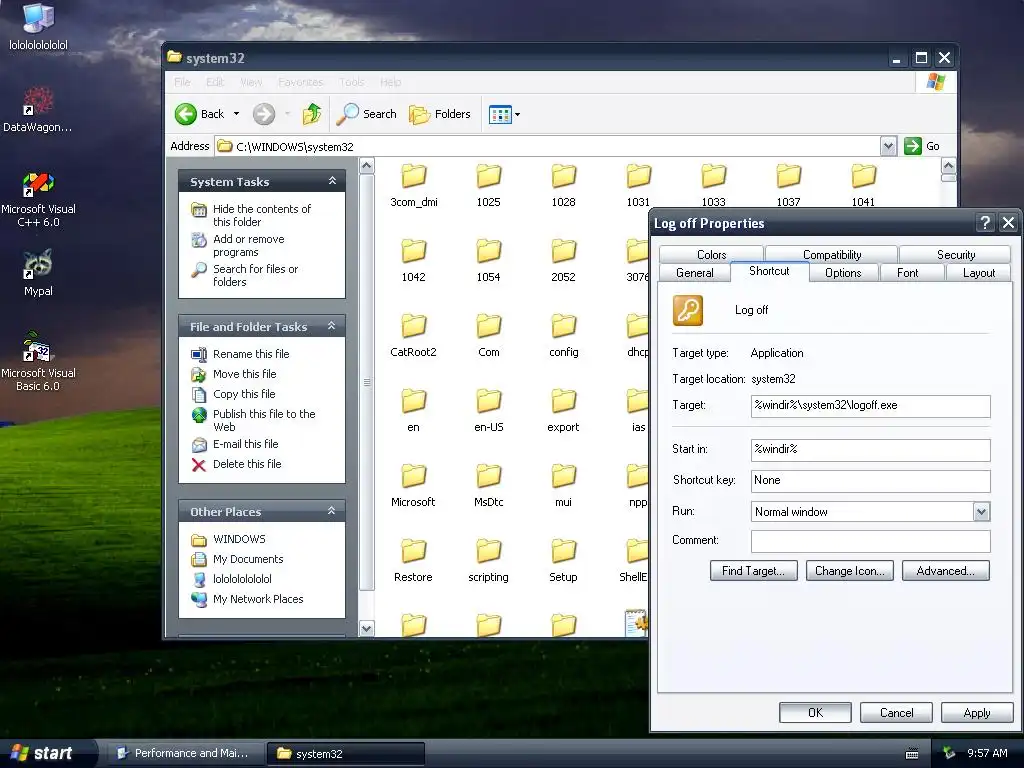Switch to the Font tab
The height and width of the screenshot is (768, 1024).
[907, 273]
